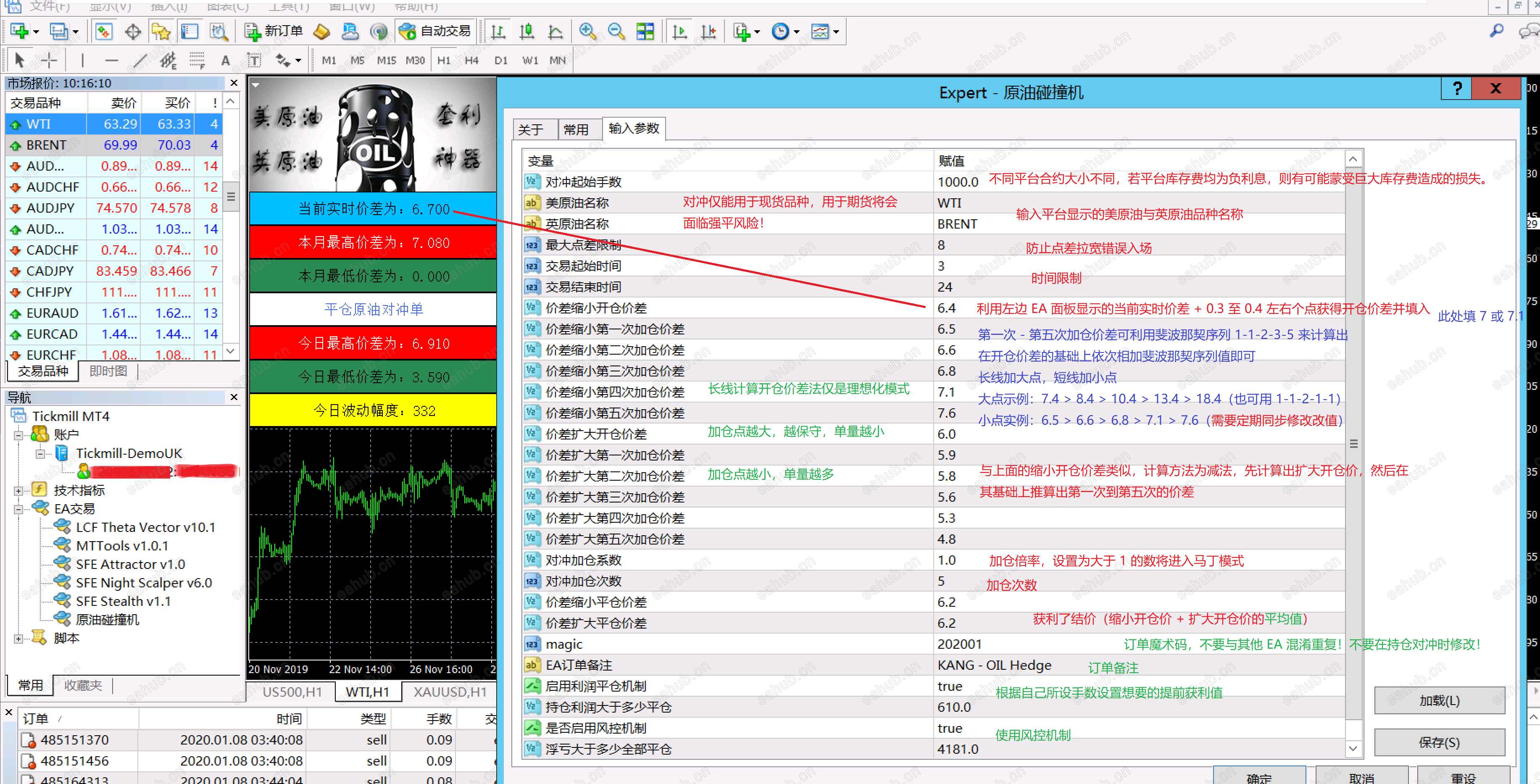This screenshot has height=784, width=1540.
Task: Collapse the EA交易 tree node
Action: point(18,509)
